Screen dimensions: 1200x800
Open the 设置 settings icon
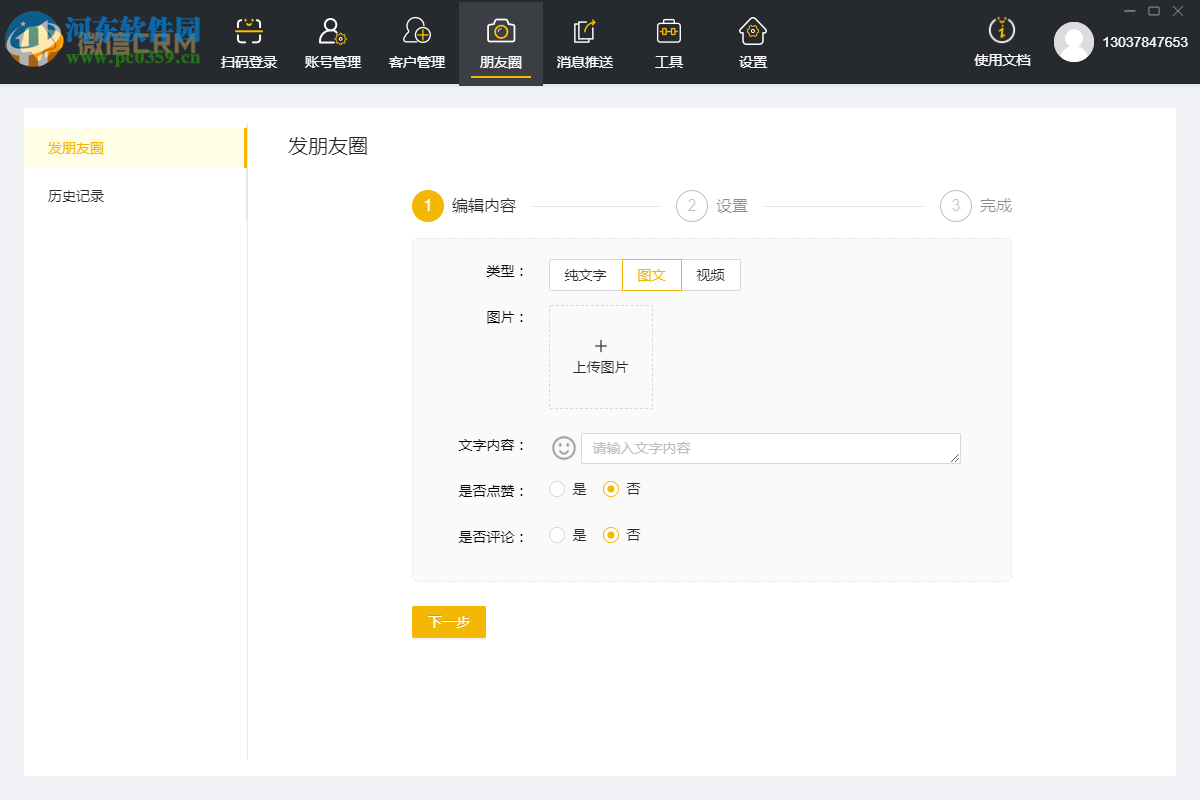coord(752,40)
